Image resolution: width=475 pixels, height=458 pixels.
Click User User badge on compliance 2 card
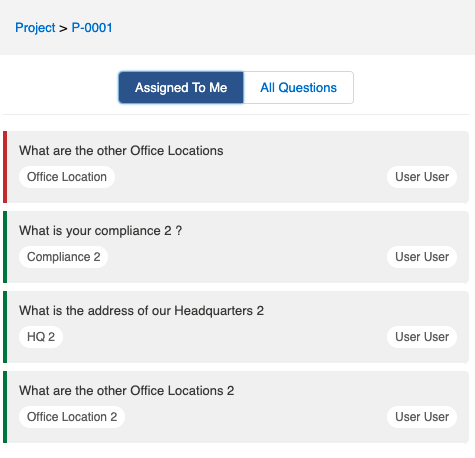[422, 257]
